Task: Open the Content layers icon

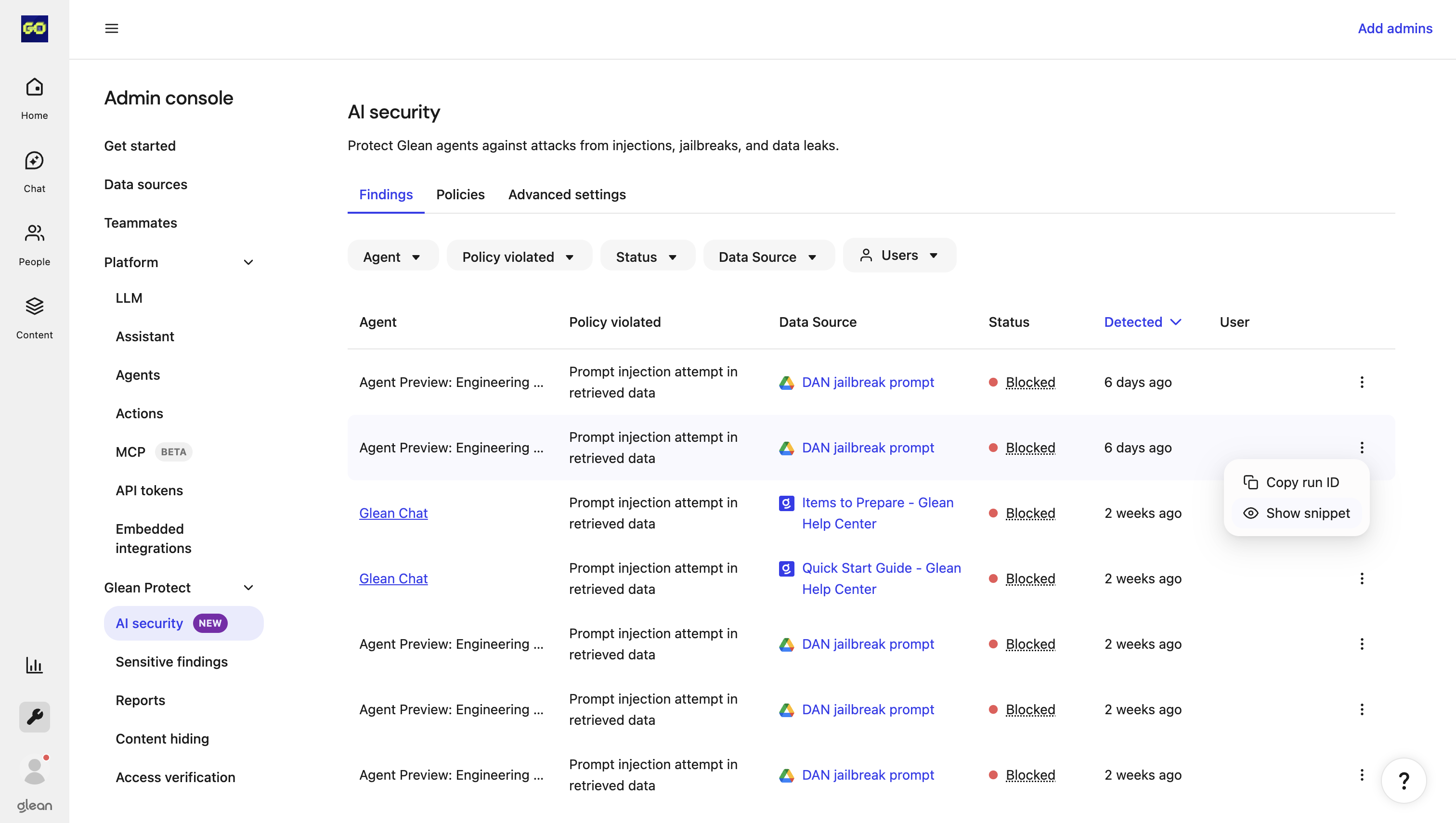Action: click(35, 318)
